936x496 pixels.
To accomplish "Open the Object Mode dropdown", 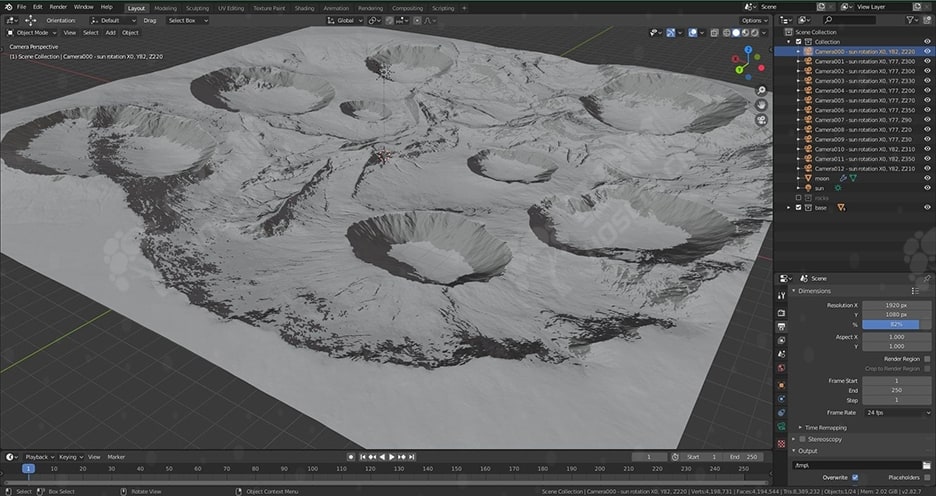I will 32,32.
